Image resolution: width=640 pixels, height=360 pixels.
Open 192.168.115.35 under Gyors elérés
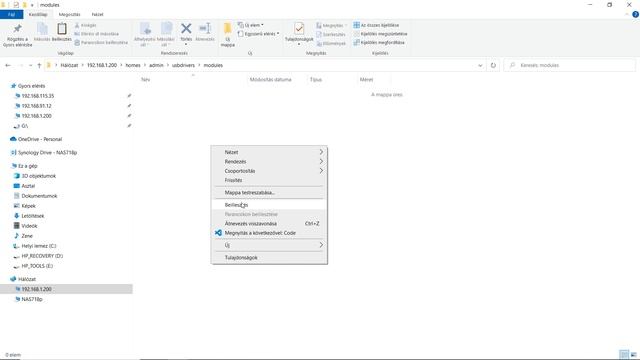tap(38, 96)
